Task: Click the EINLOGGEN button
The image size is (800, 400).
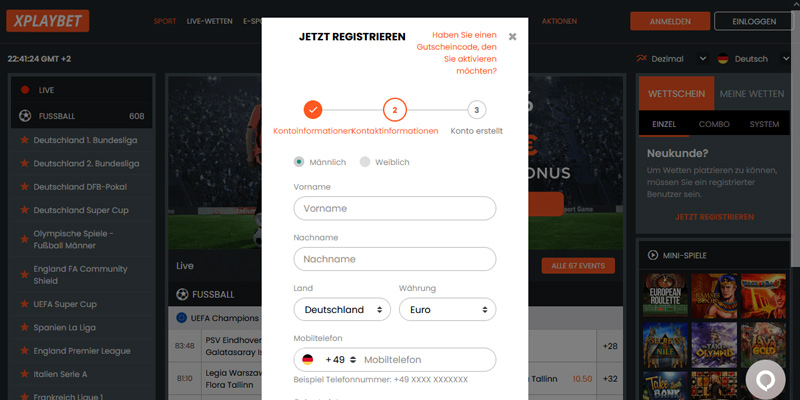Action: [x=754, y=21]
